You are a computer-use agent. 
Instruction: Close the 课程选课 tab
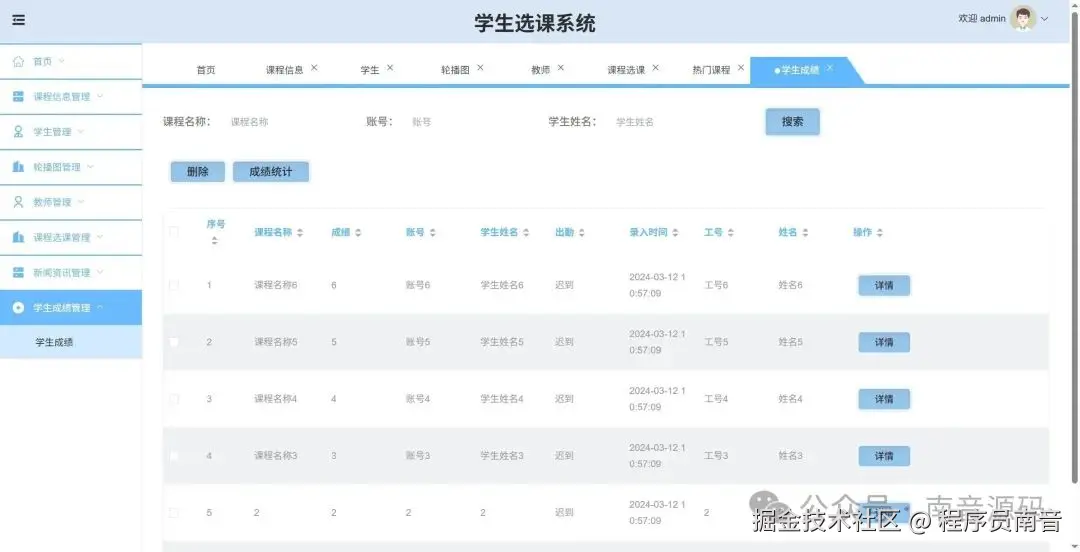(655, 68)
